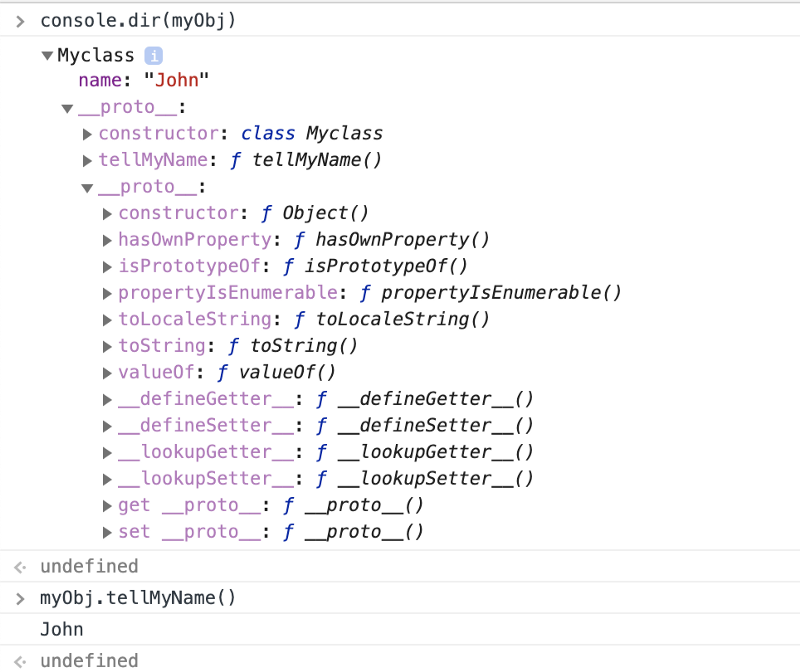Image resolution: width=800 pixels, height=672 pixels.
Task: Expand the __lookupSetter__ entry
Action: 108,479
